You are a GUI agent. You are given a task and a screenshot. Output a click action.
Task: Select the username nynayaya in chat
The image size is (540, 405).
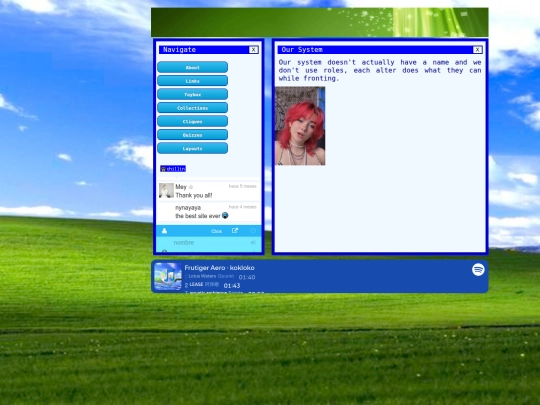tap(188, 208)
